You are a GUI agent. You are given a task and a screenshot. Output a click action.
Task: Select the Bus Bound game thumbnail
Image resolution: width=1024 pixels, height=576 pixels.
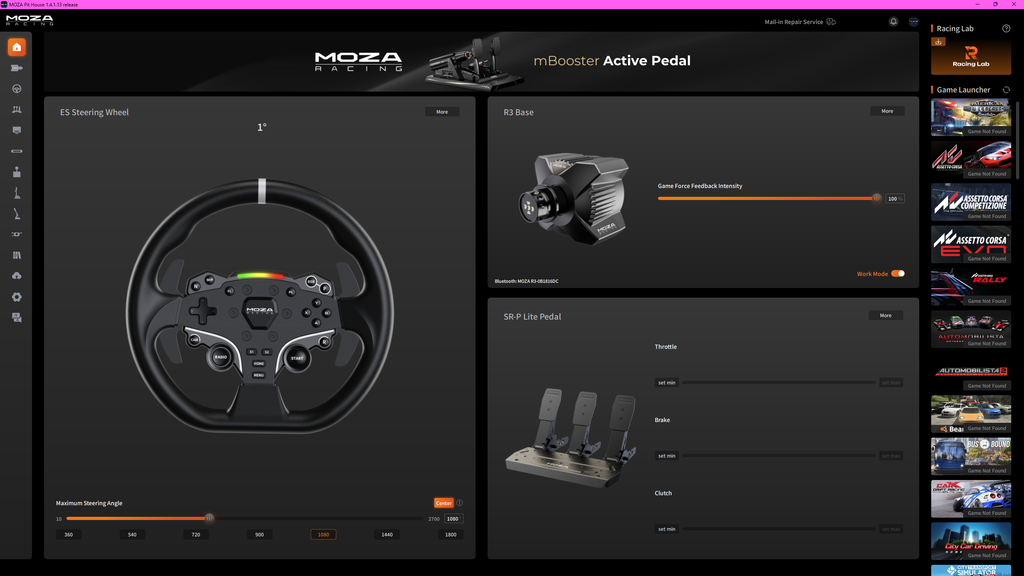click(970, 456)
